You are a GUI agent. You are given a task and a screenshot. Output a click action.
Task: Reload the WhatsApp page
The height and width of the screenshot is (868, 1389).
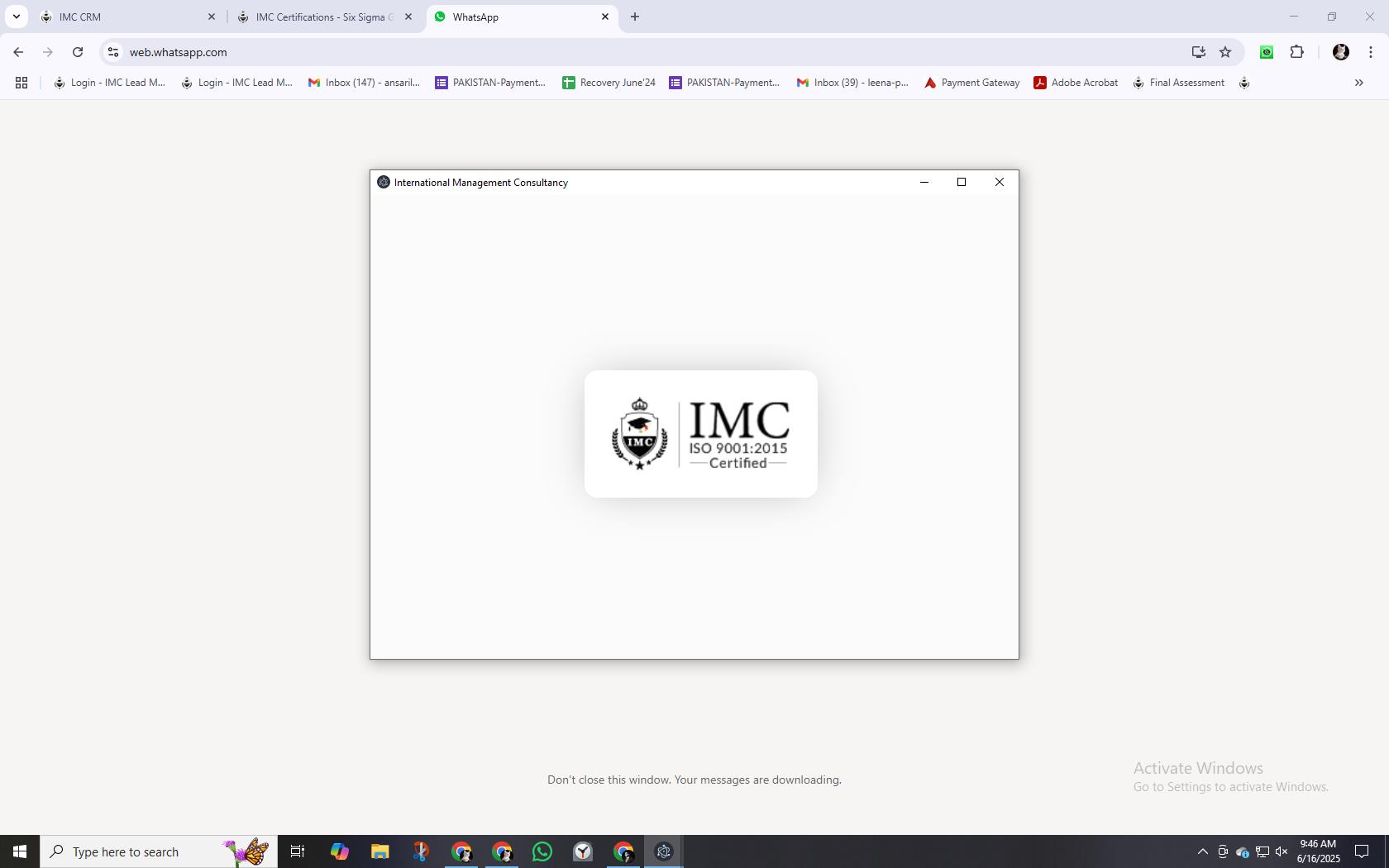pos(78,52)
